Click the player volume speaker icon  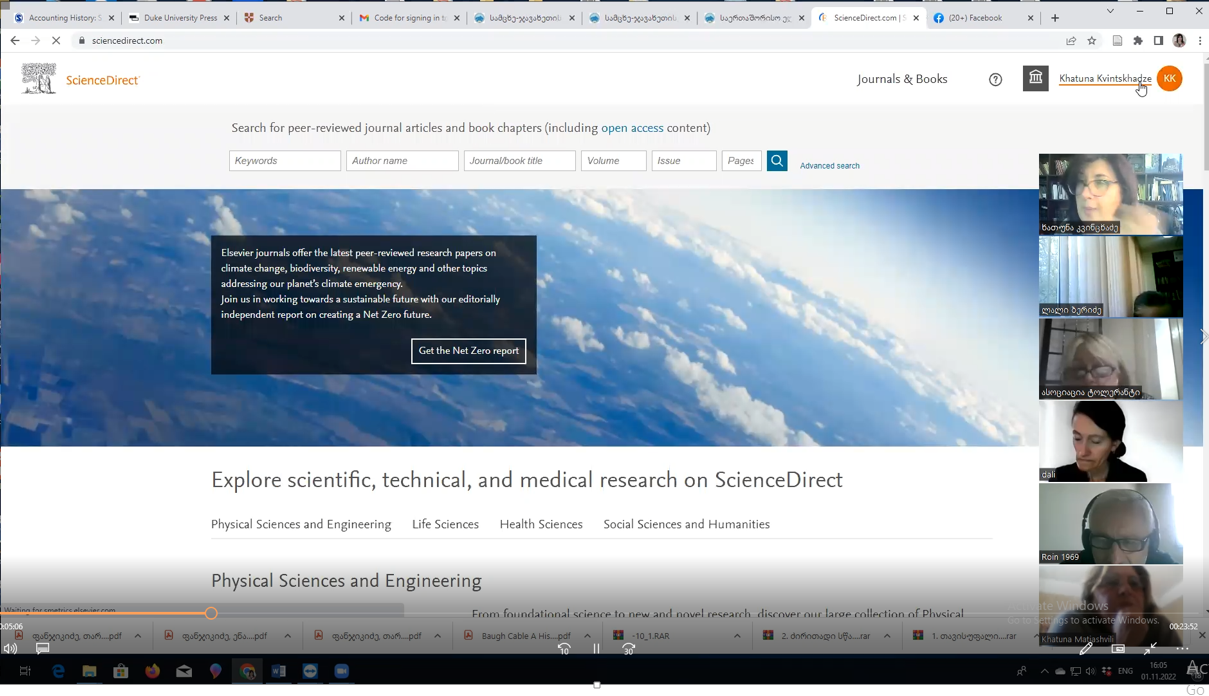click(11, 649)
